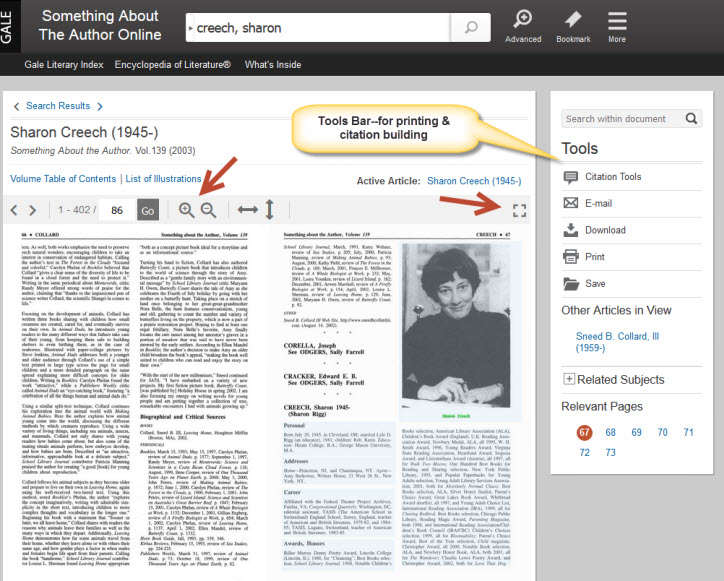Click Something About The Author Online title
This screenshot has height=581, width=724.
click(100, 25)
